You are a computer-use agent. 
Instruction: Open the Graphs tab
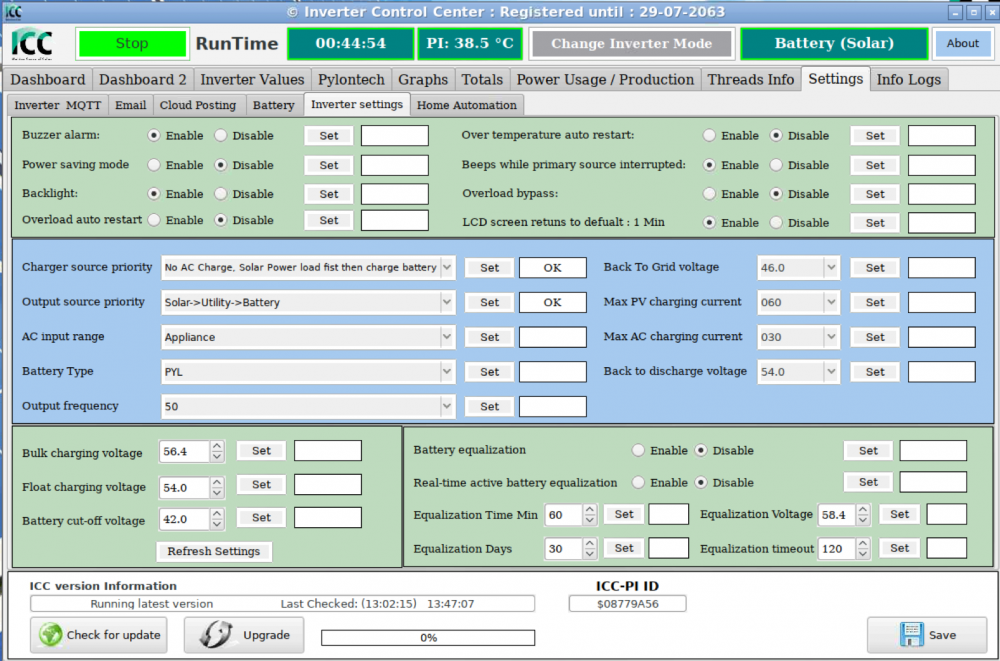[x=423, y=80]
